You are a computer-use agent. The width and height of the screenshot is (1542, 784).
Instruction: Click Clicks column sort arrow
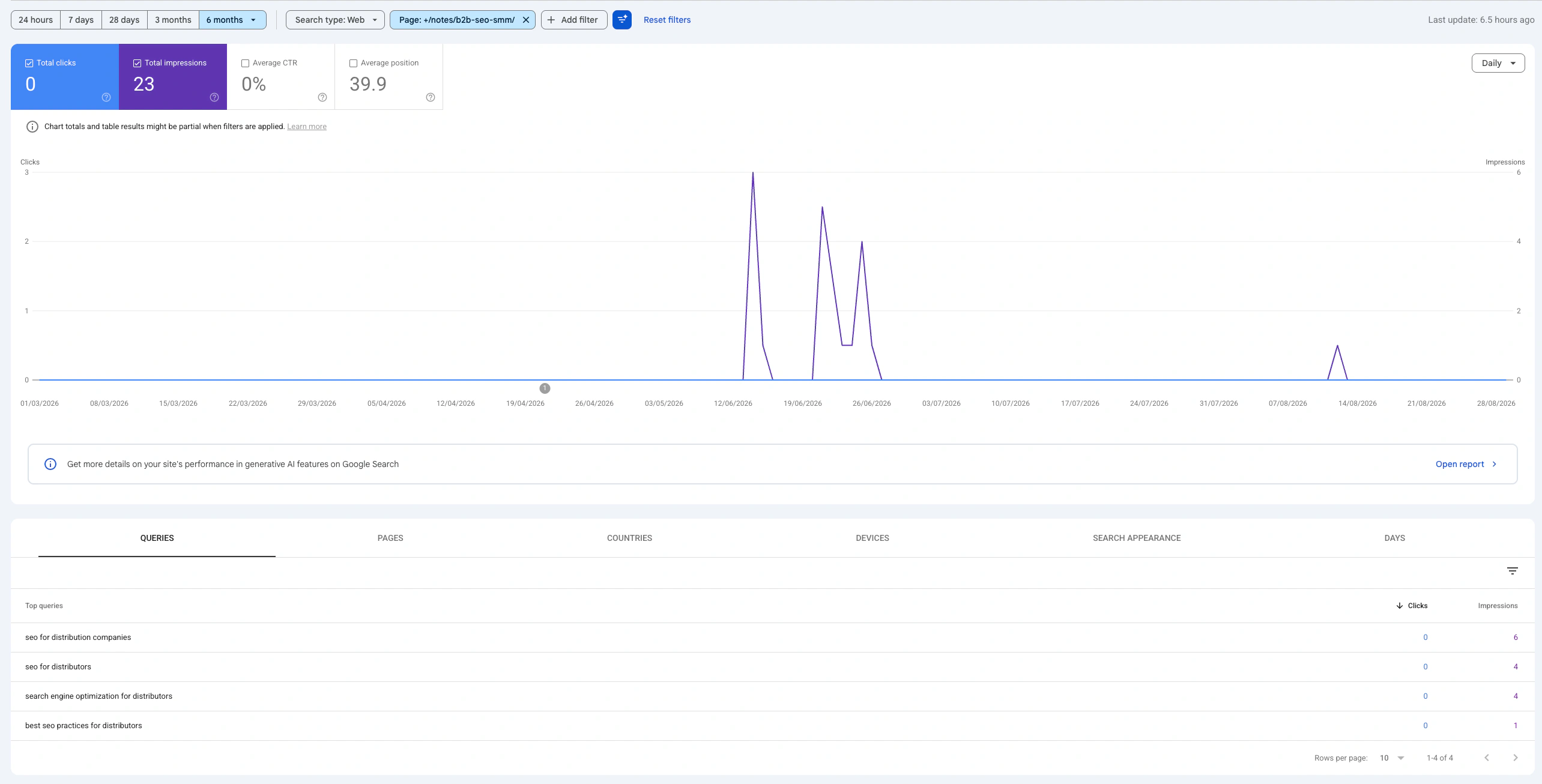[x=1400, y=606]
